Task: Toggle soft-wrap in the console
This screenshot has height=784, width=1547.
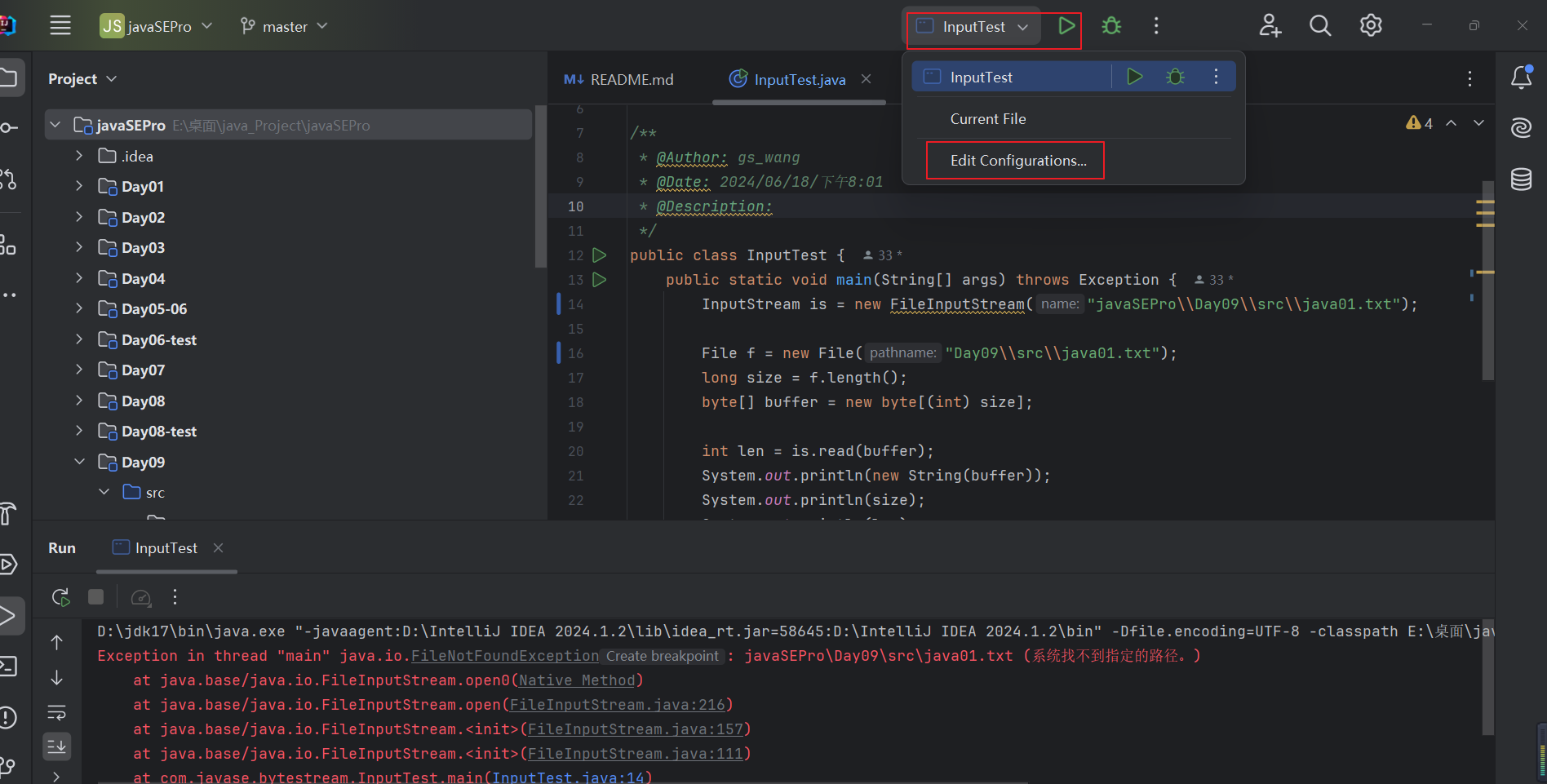Action: pyautogui.click(x=56, y=713)
